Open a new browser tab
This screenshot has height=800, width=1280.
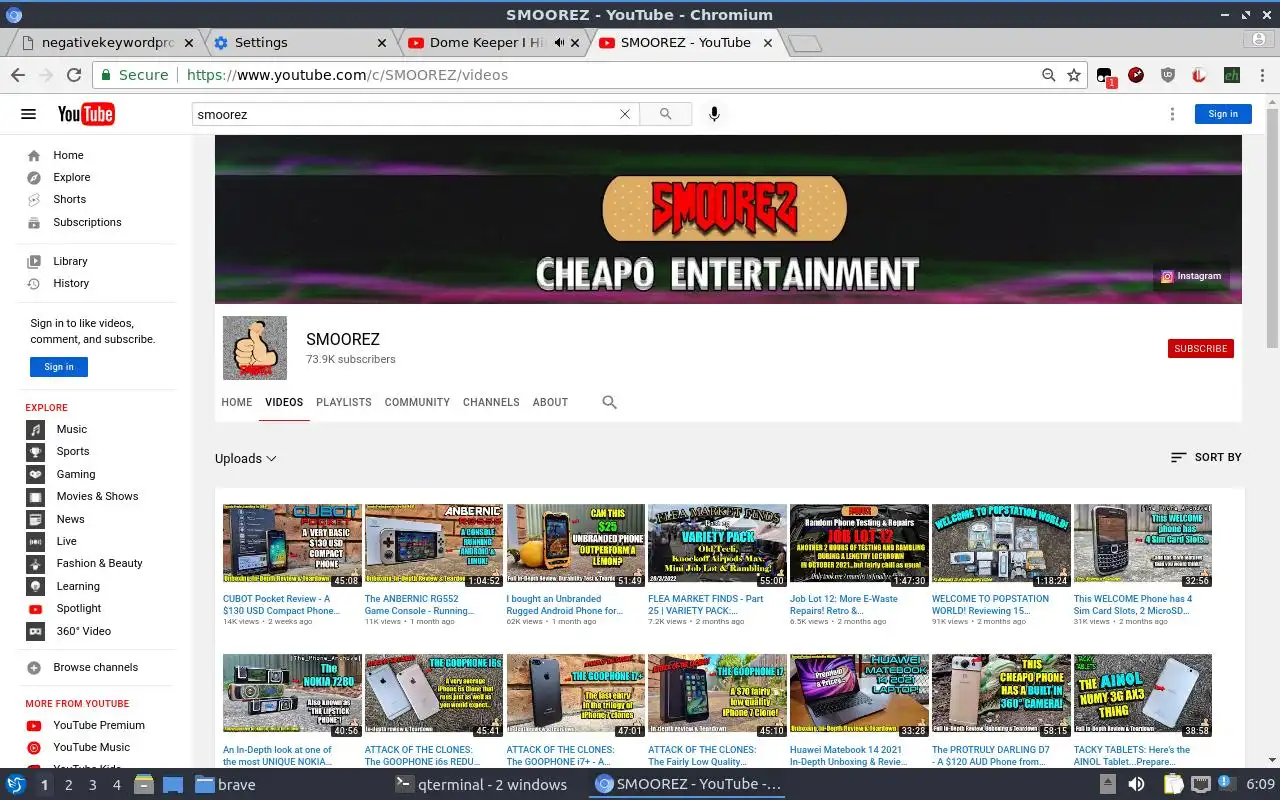[805, 43]
